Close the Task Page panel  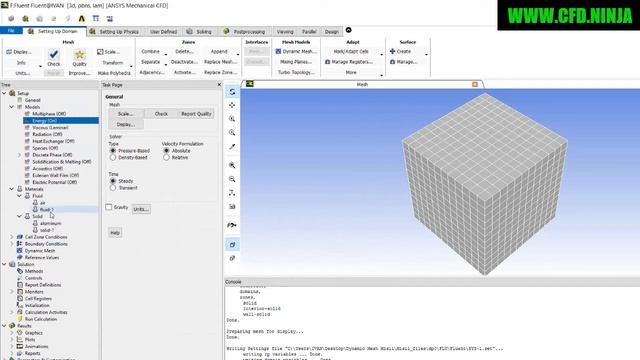(x=219, y=84)
